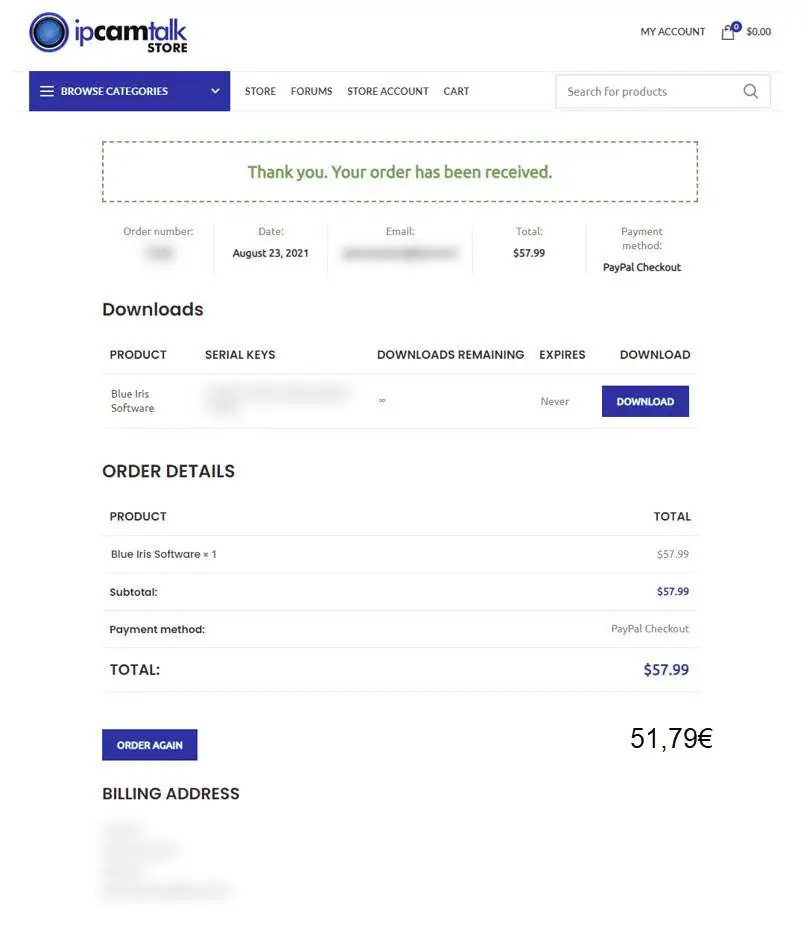
Task: Expand the Browse Categories chevron
Action: pyautogui.click(x=215, y=91)
